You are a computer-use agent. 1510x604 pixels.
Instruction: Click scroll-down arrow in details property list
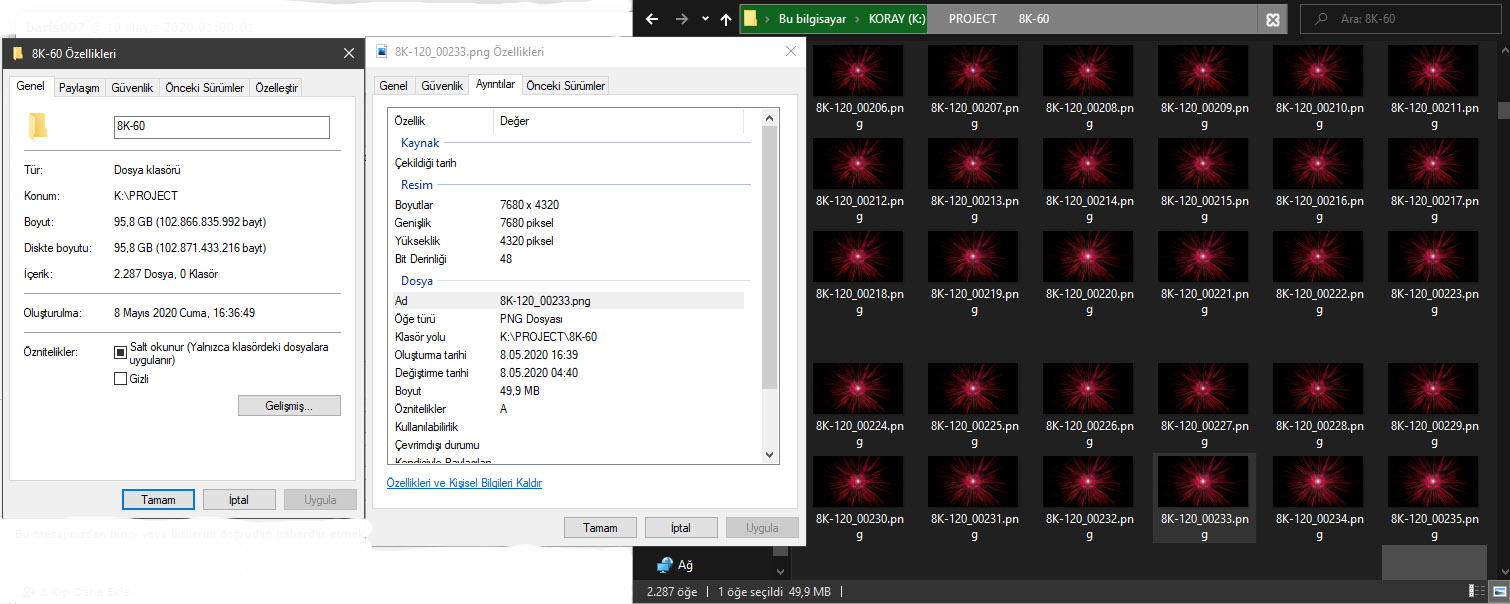pos(769,455)
